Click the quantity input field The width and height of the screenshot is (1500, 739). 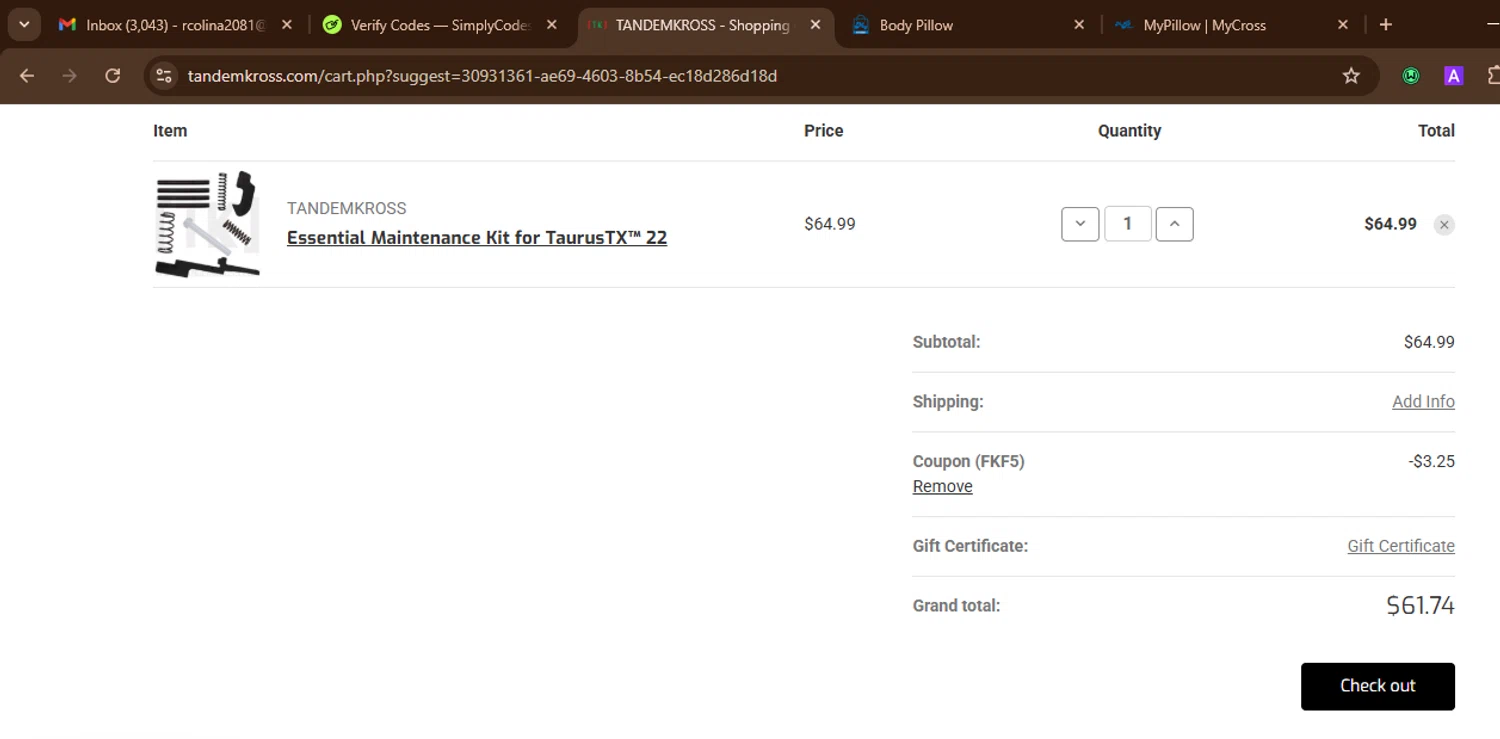1128,224
